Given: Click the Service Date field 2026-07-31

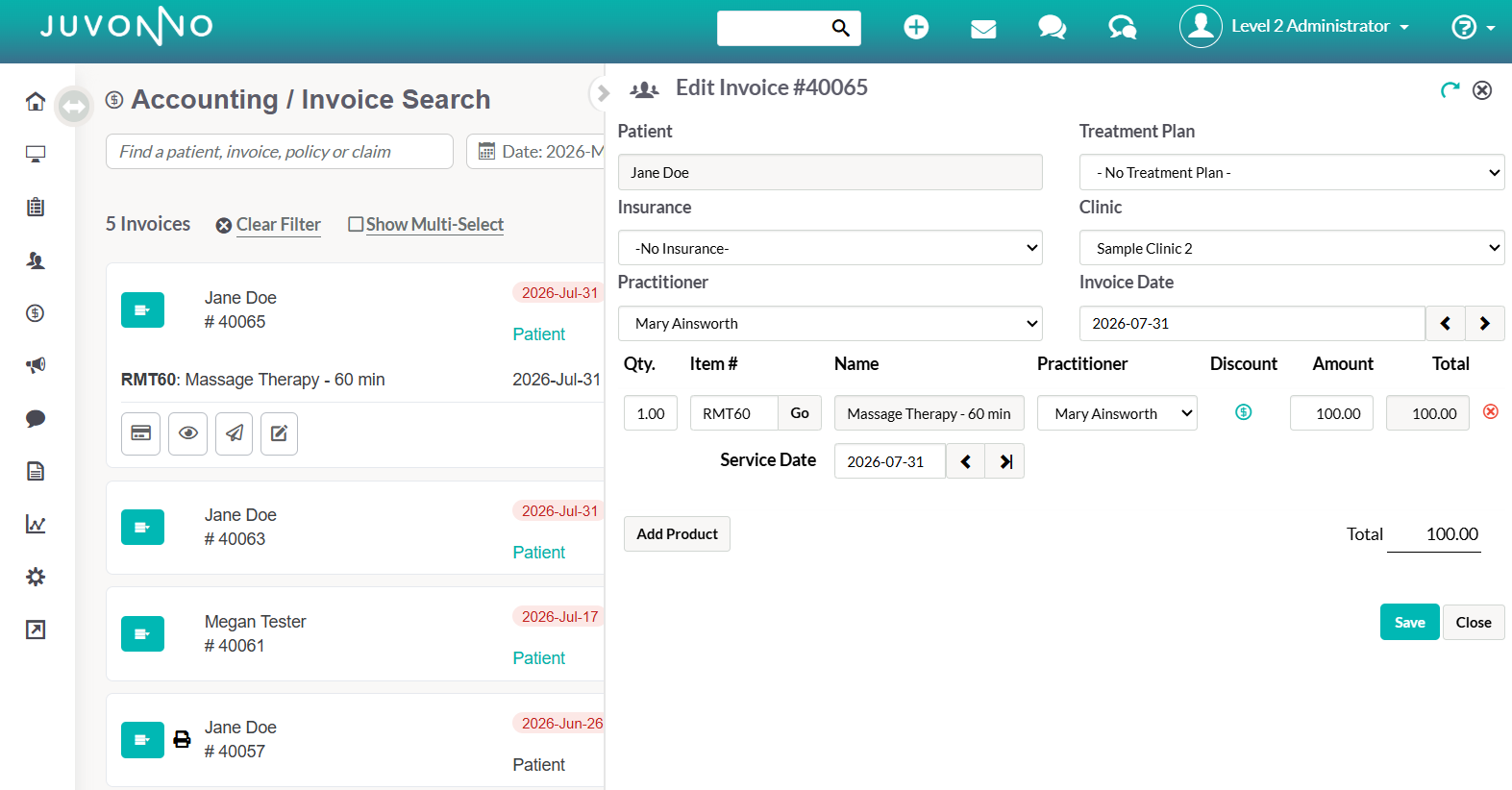Looking at the screenshot, I should pyautogui.click(x=889, y=461).
